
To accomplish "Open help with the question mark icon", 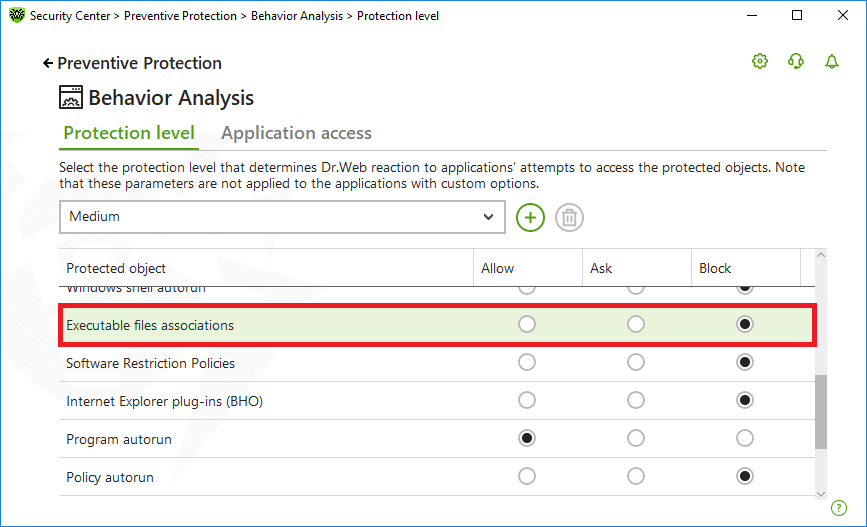I will (839, 508).
